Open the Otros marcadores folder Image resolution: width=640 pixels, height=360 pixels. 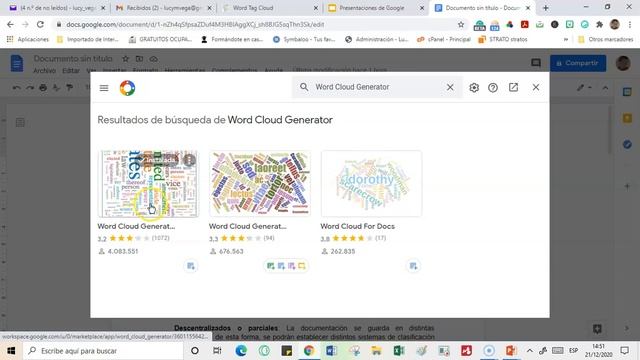pos(606,39)
